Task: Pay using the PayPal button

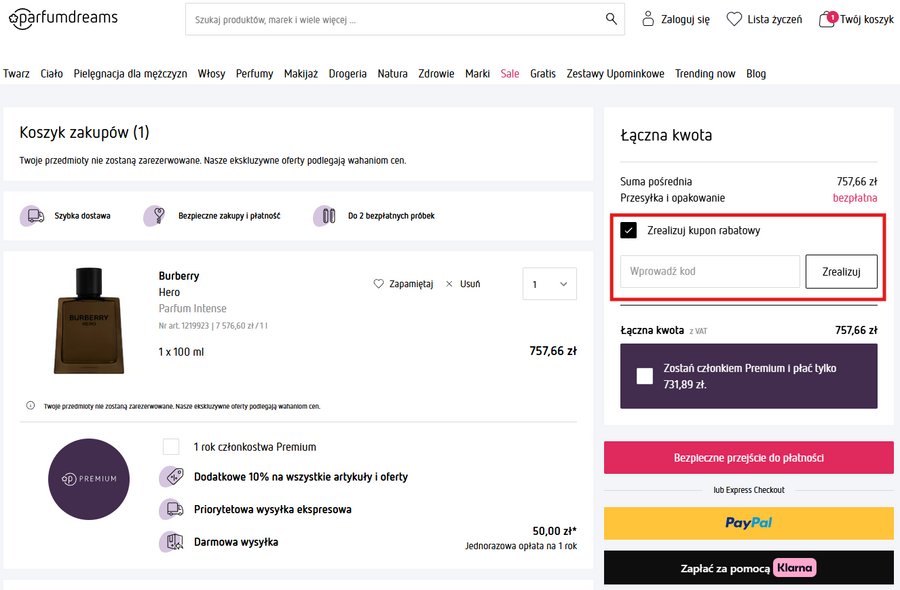Action: click(748, 523)
